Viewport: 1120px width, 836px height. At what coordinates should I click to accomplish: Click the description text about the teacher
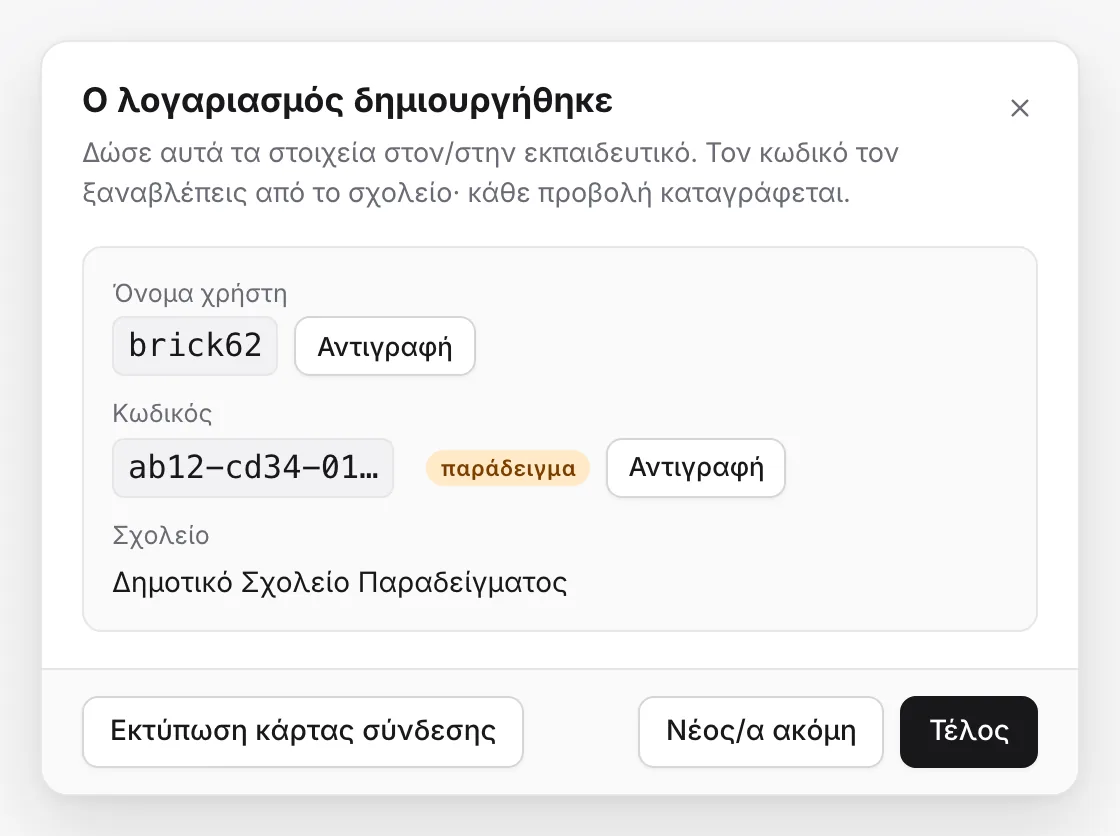[x=490, y=173]
